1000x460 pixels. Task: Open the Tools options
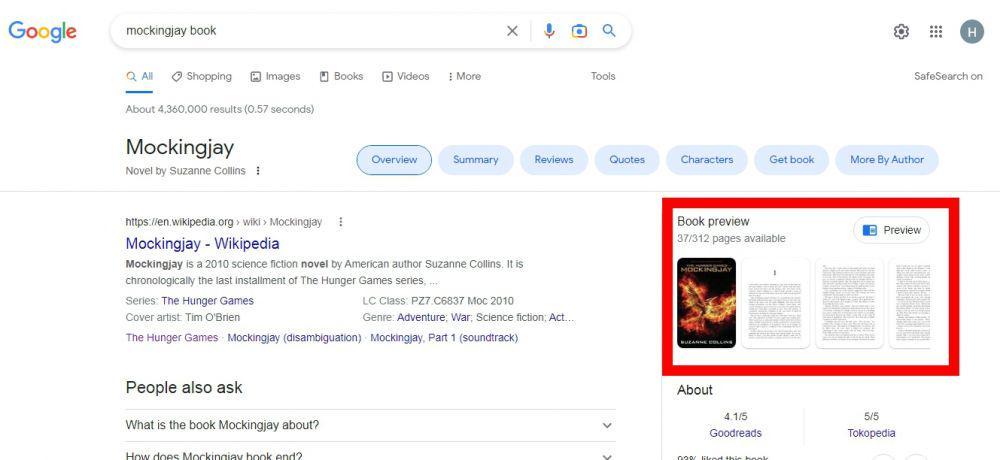coord(603,77)
